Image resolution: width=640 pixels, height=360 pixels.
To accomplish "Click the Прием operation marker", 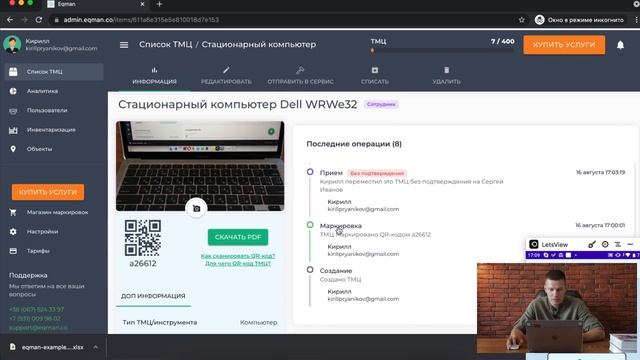I will click(310, 172).
